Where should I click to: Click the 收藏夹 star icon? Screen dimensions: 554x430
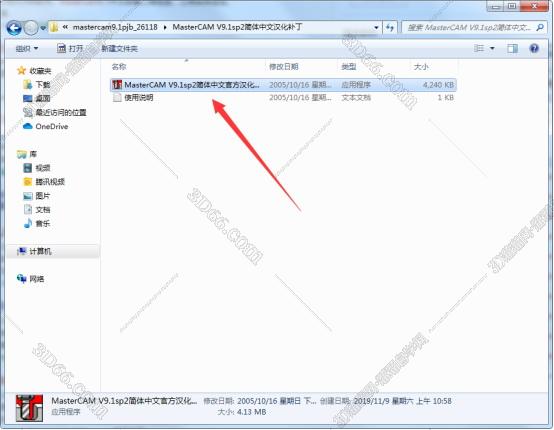click(x=21, y=71)
